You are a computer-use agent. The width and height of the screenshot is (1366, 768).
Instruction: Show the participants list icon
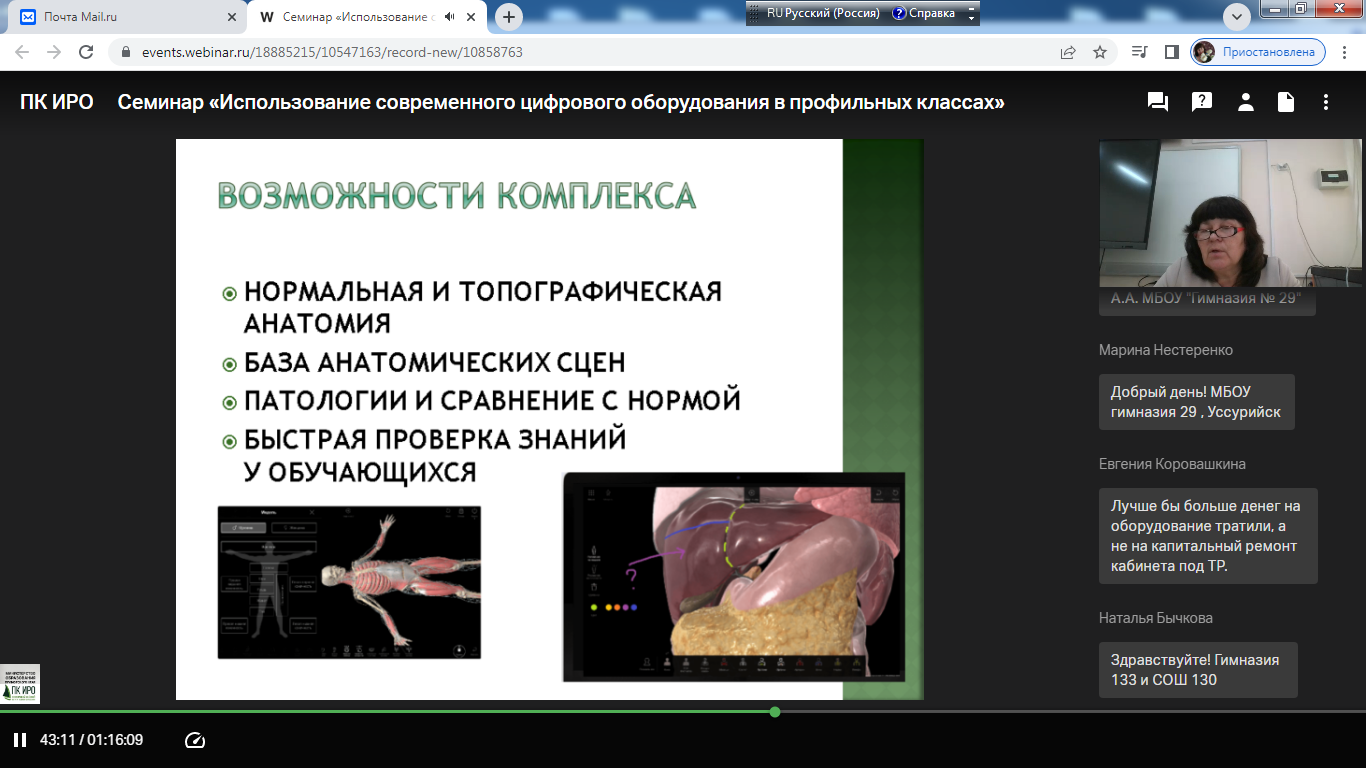pos(1245,102)
